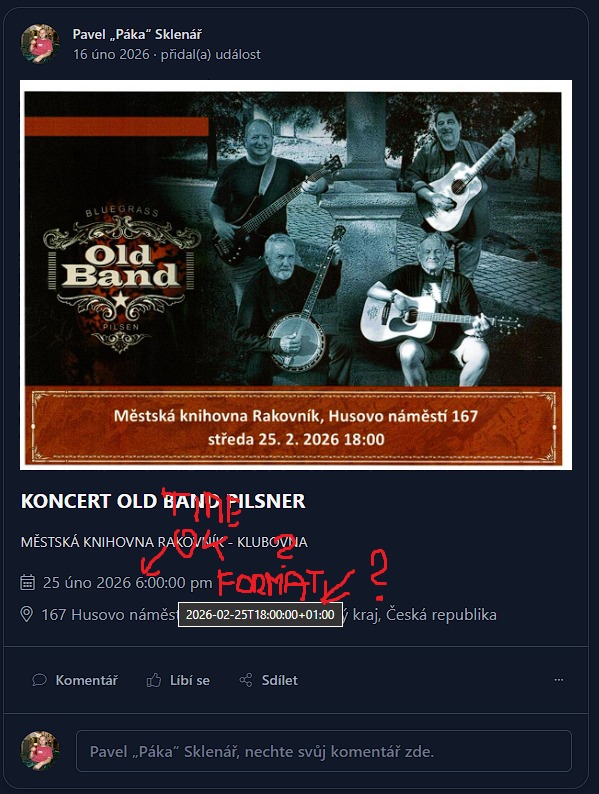This screenshot has height=794, width=599.
Task: Click the event time 25 úno 2026 6:00:00 pm
Action: point(128,582)
